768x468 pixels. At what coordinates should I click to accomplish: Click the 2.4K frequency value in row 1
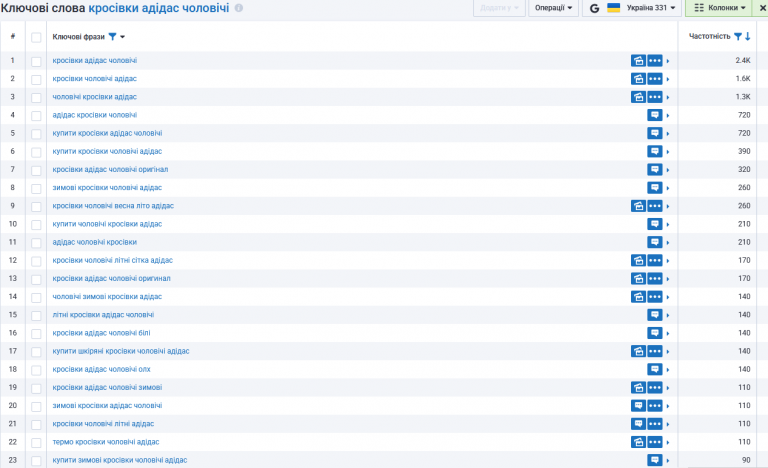[x=743, y=60]
